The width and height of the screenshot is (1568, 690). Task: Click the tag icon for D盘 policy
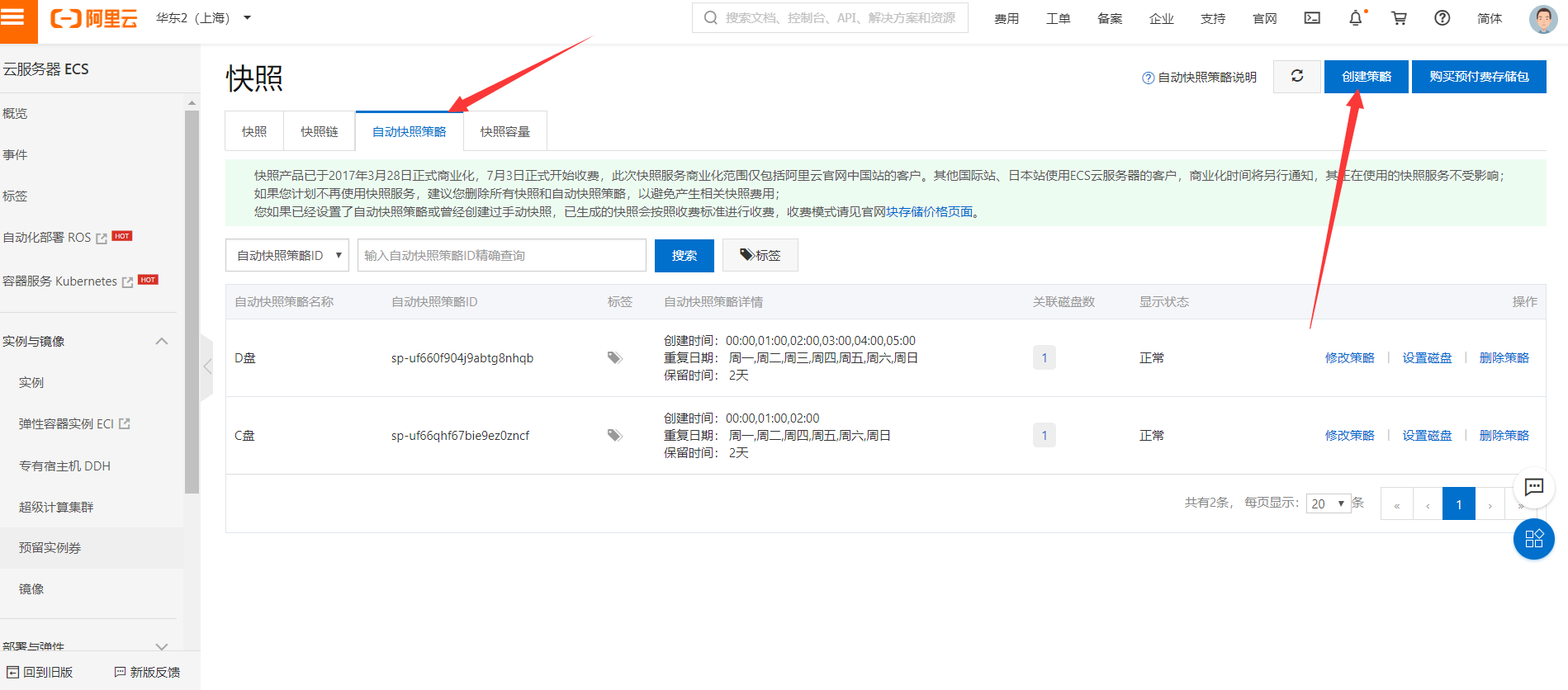click(614, 357)
